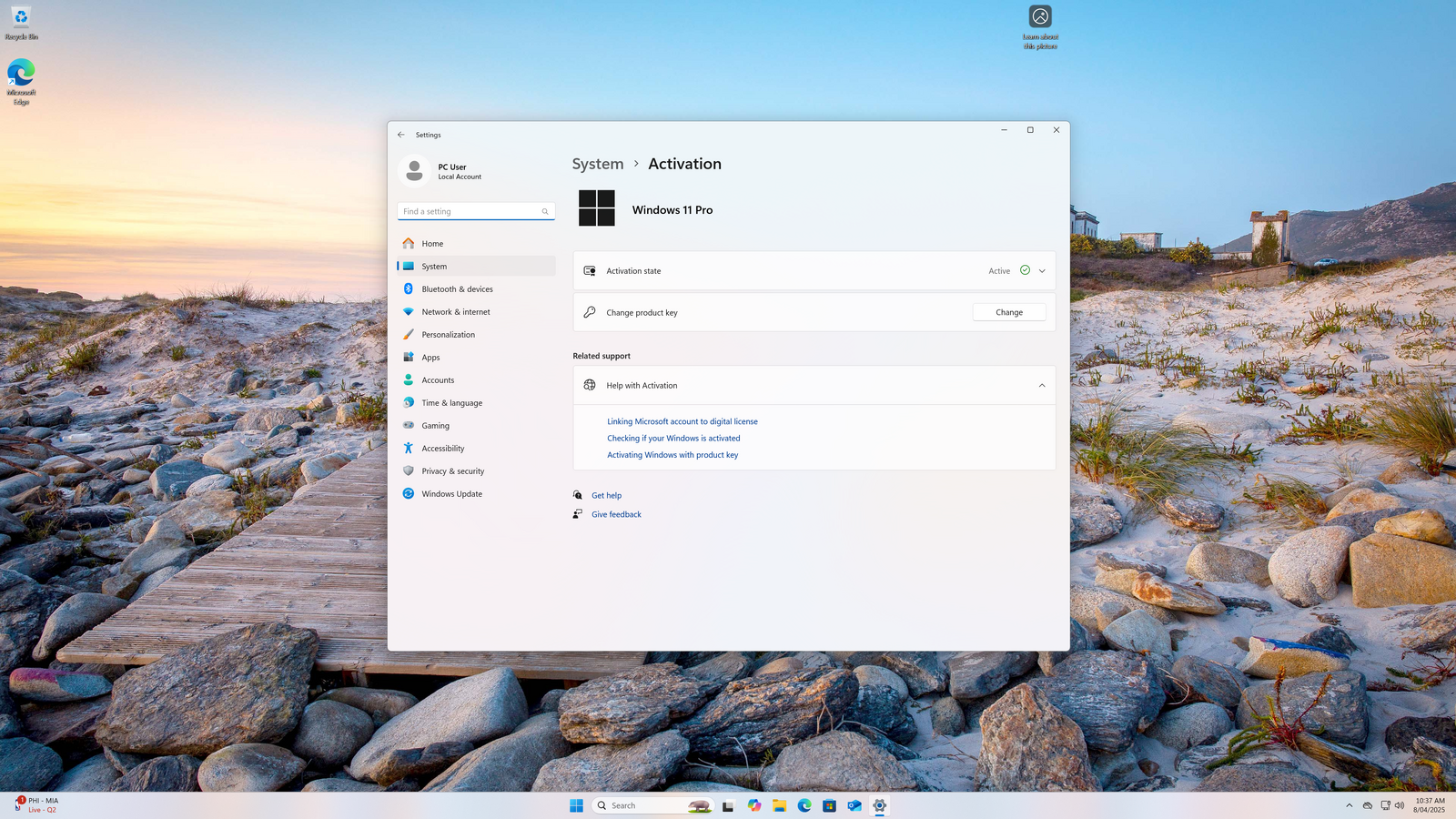This screenshot has width=1456, height=819.
Task: Open Personalization settings
Action: pyautogui.click(x=476, y=334)
